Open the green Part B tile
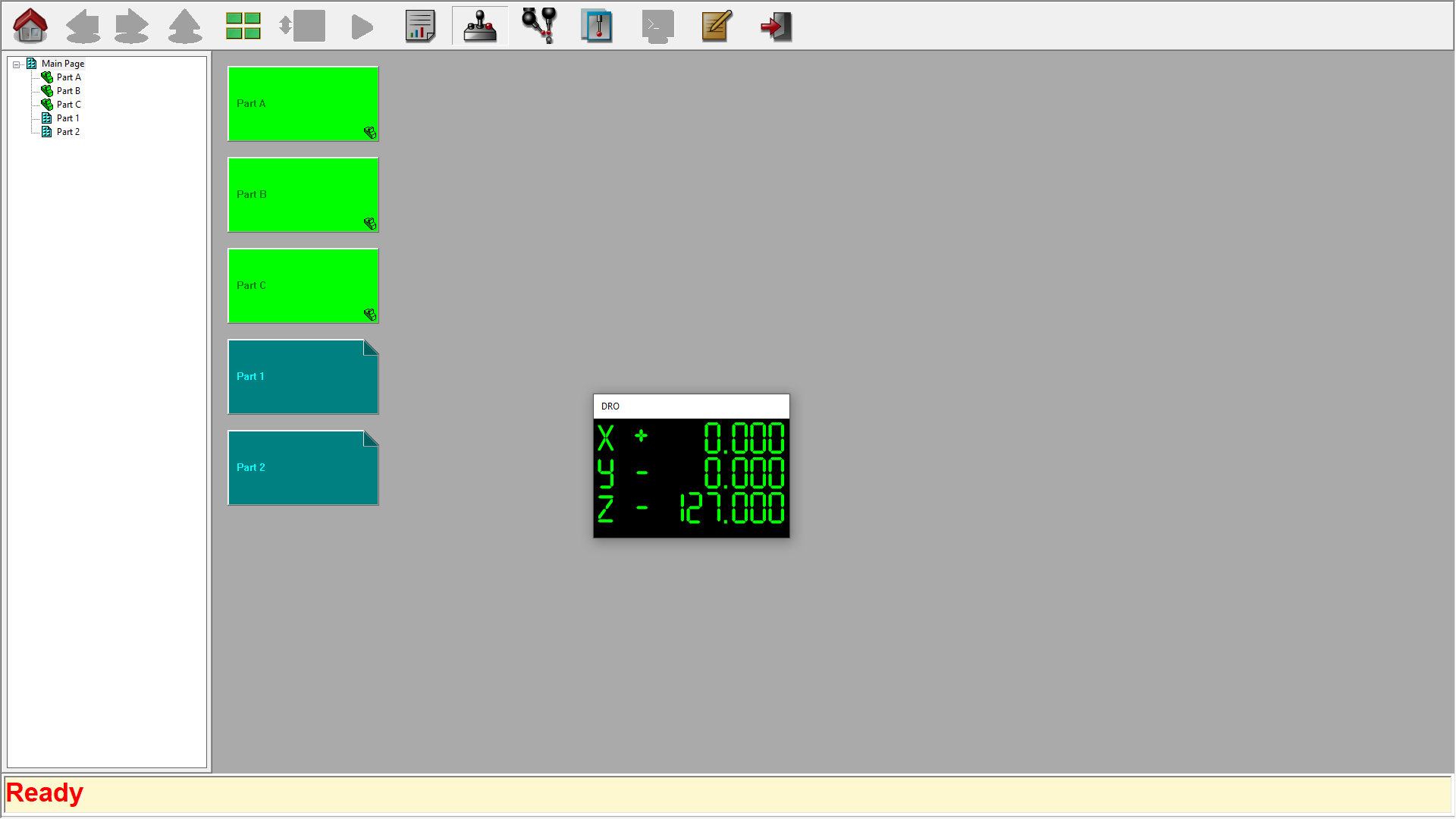Screen dimensions: 1456x819 303,195
